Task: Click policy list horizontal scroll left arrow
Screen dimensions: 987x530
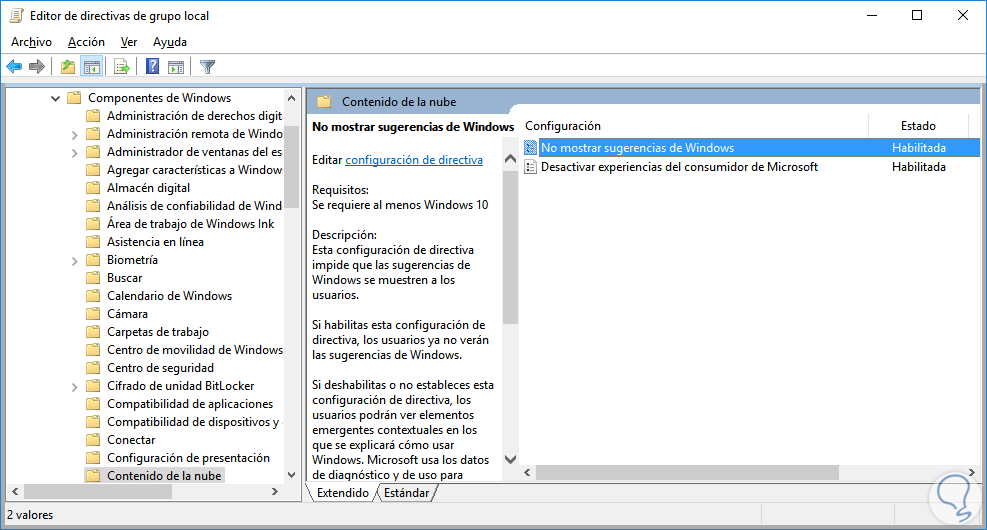Action: coord(527,472)
